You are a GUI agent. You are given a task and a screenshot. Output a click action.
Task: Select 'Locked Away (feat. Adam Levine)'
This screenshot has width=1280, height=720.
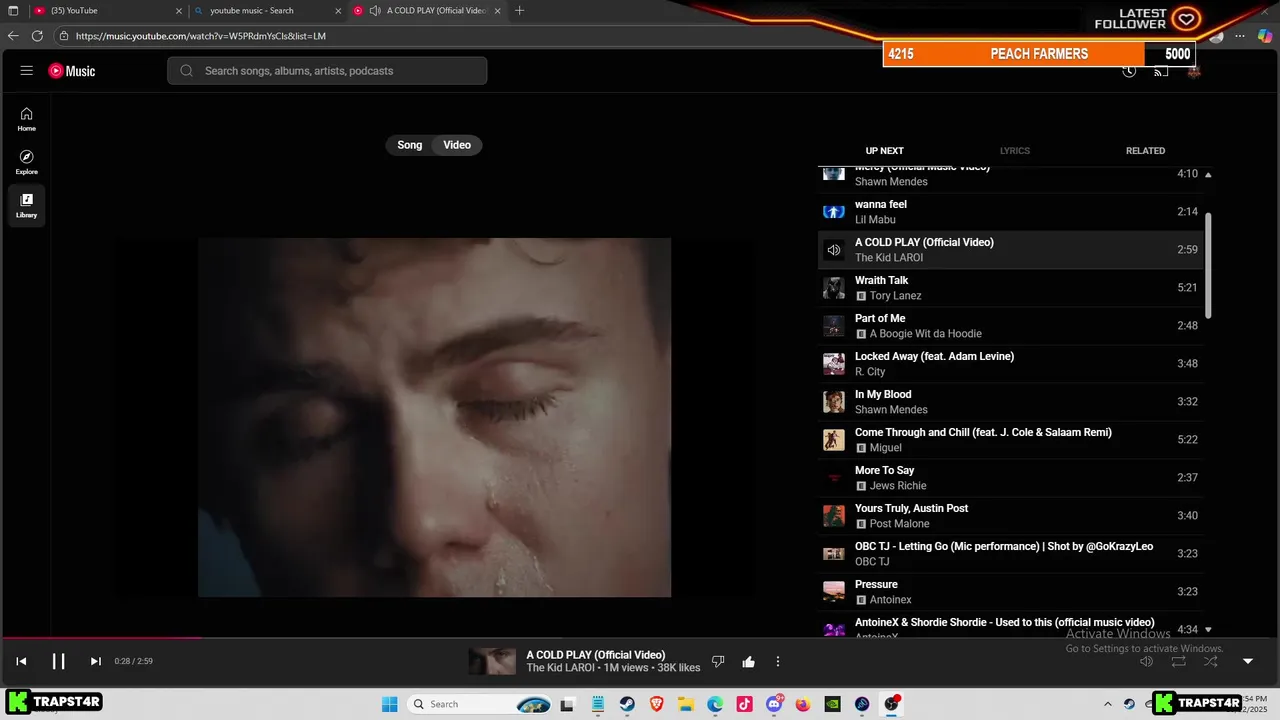click(x=1010, y=364)
